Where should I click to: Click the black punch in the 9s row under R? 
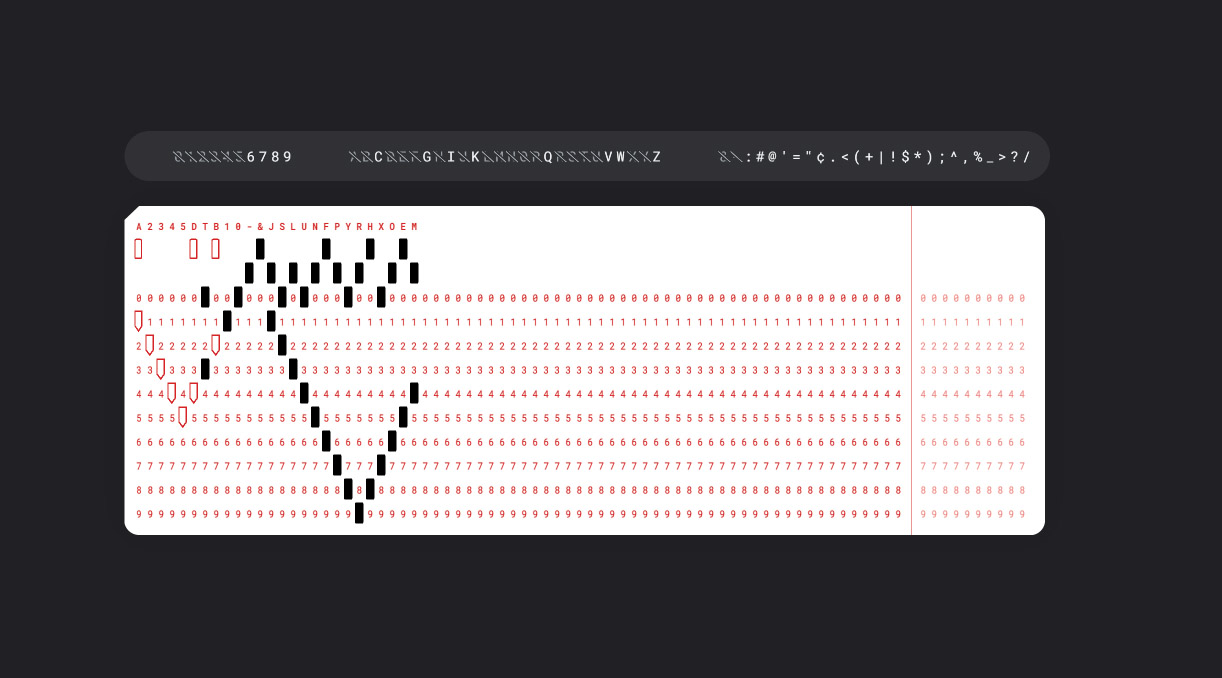point(359,513)
